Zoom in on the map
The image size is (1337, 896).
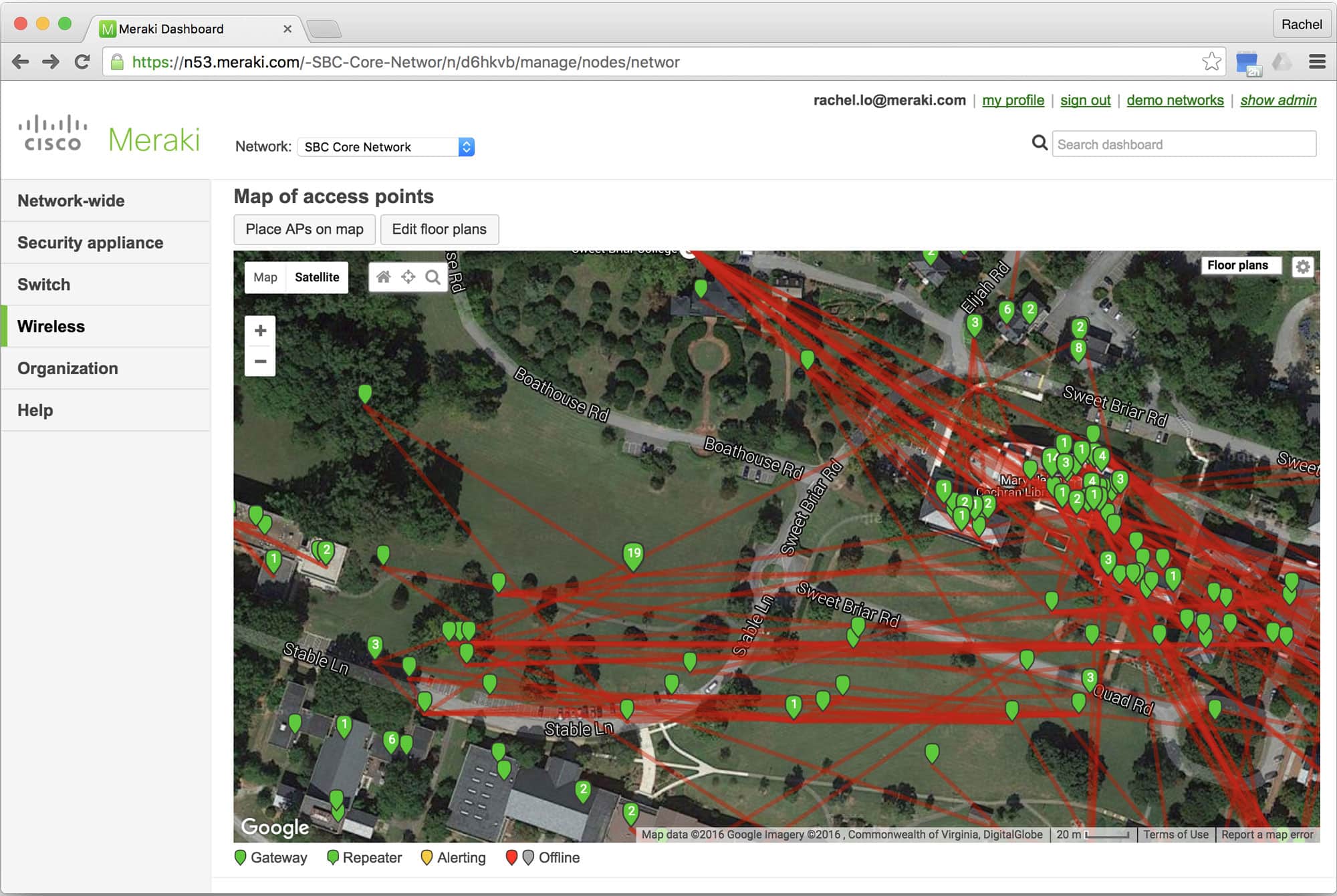tap(260, 331)
